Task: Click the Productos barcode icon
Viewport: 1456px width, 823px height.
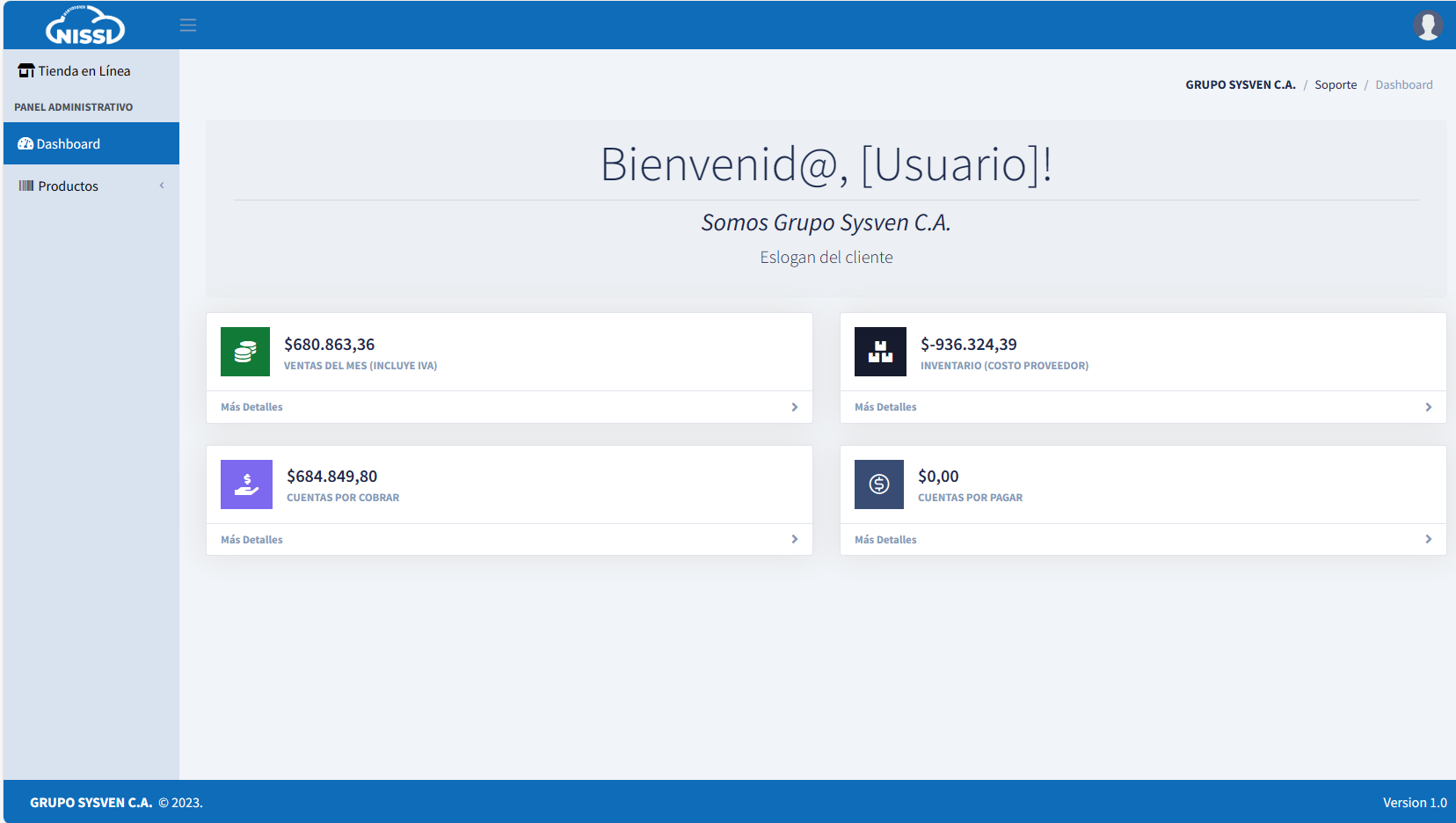Action: [x=26, y=186]
